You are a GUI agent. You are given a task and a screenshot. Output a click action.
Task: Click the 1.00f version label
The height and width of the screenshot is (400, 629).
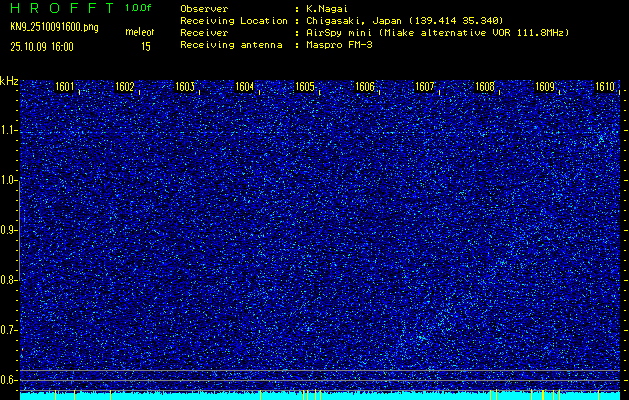point(139,7)
